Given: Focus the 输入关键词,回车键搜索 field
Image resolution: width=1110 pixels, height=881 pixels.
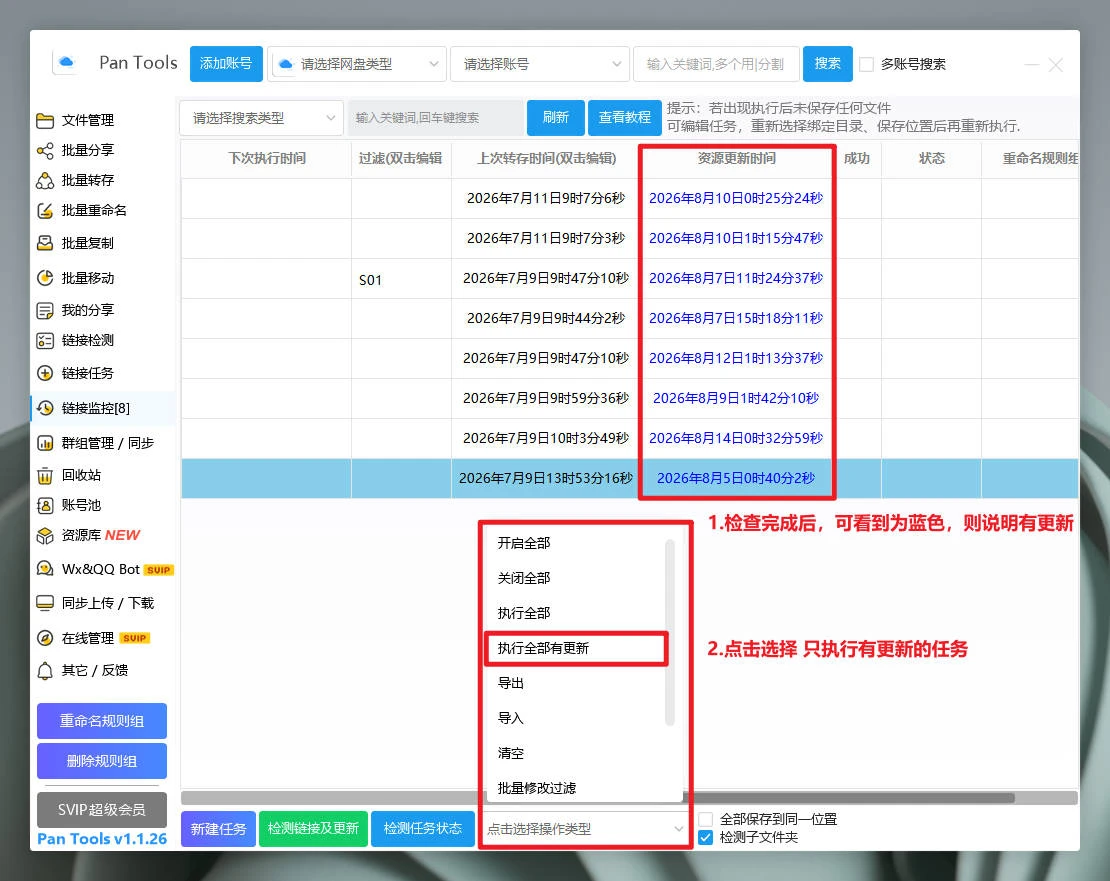Looking at the screenshot, I should coord(435,118).
